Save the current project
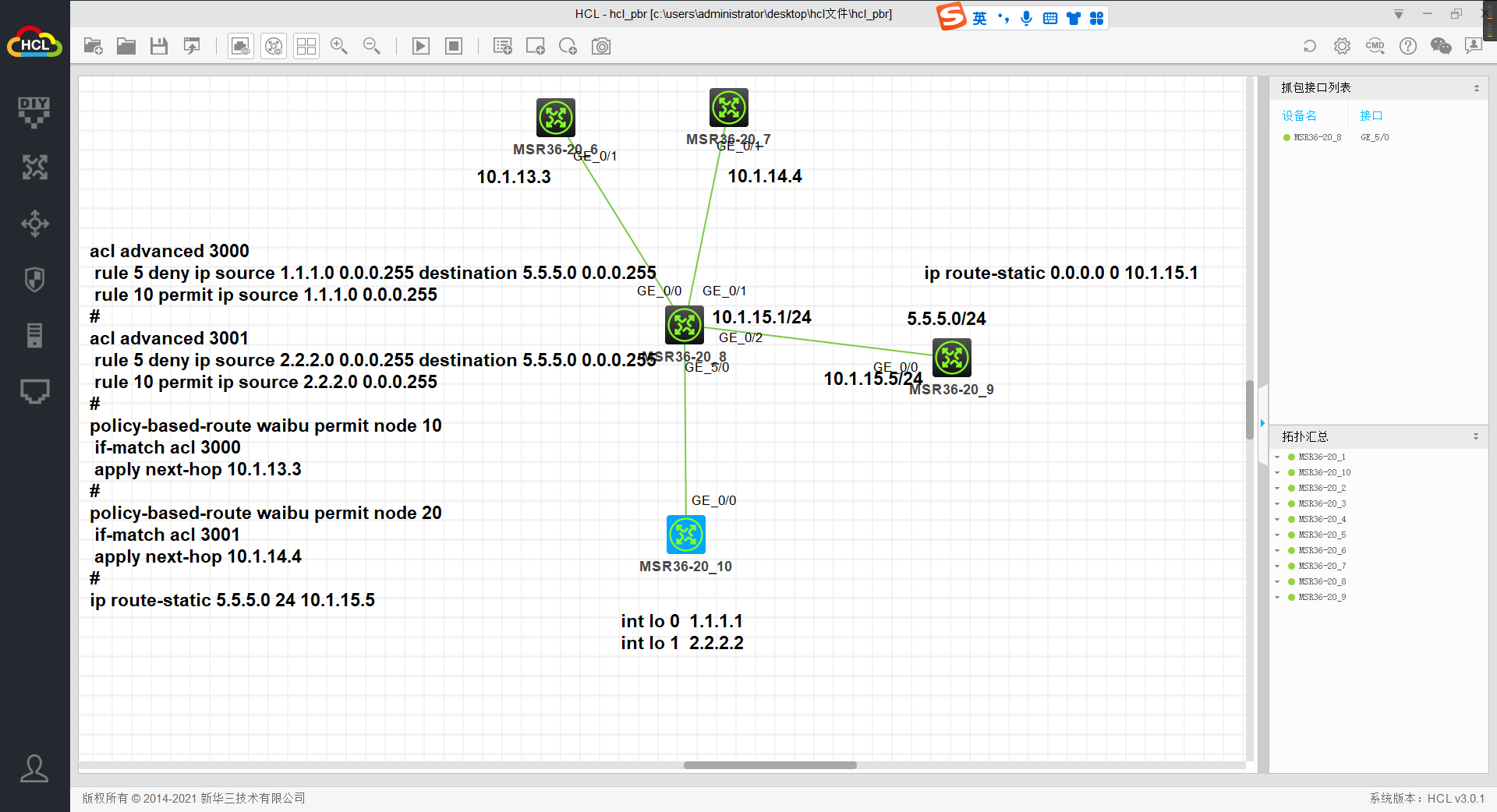 coord(159,47)
